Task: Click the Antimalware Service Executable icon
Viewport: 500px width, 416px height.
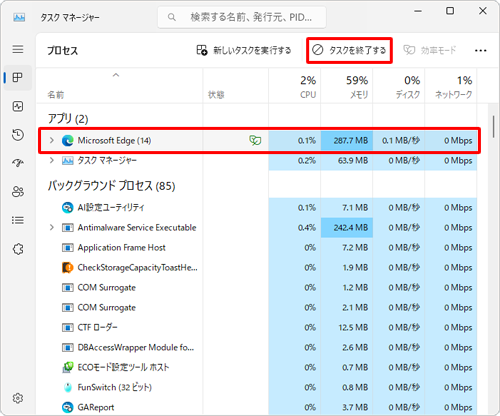Action: (x=68, y=228)
